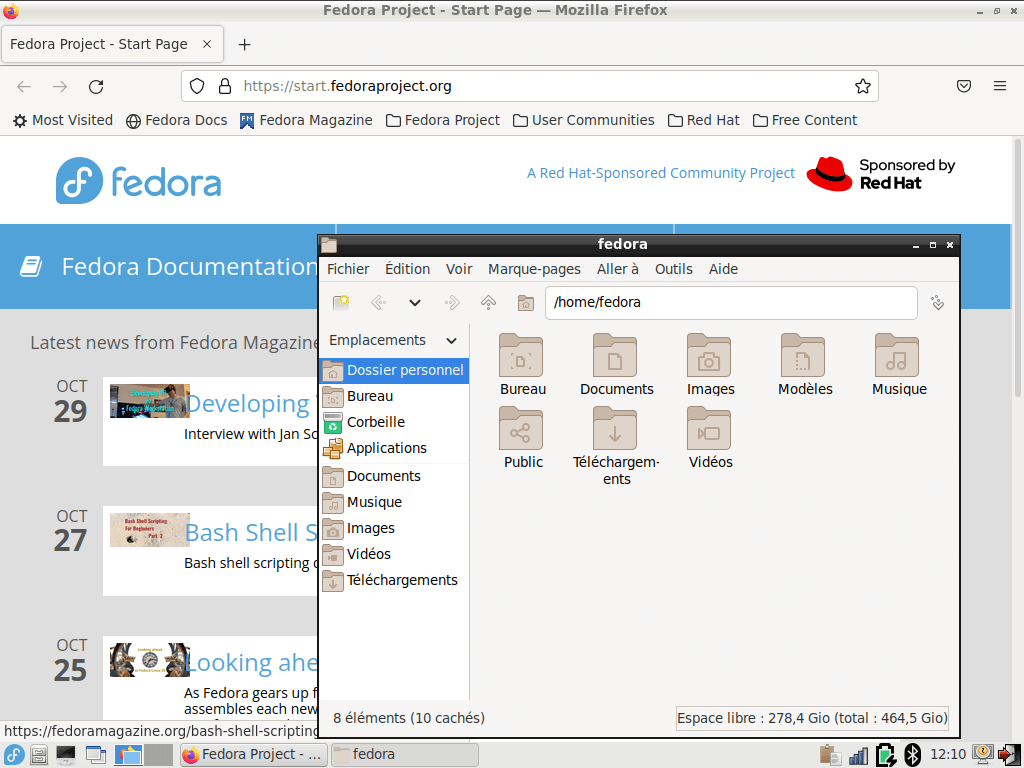Select Vidéos in the sidebar
This screenshot has height=768, width=1024.
(394, 554)
